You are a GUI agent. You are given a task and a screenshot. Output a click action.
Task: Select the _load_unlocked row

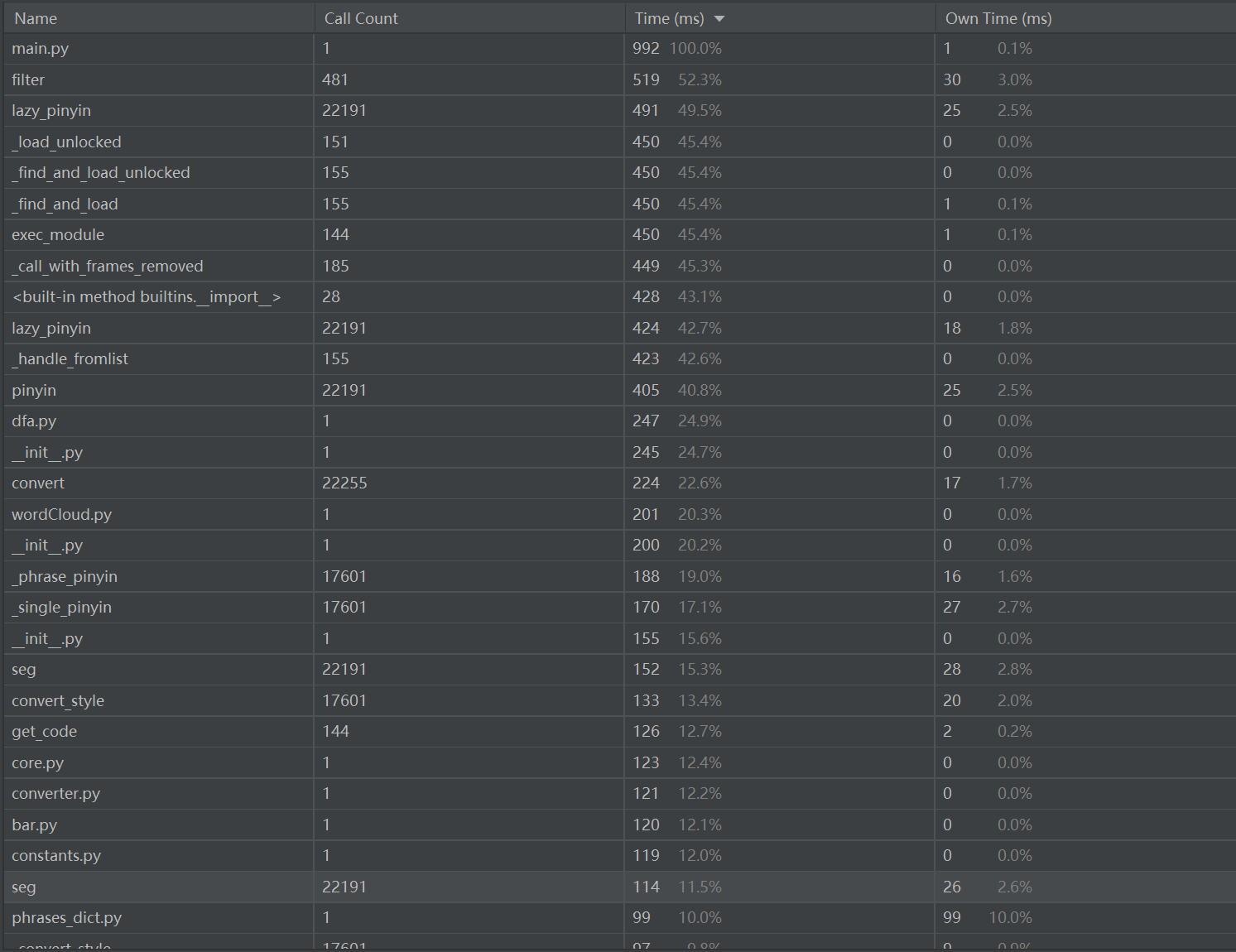(x=619, y=142)
